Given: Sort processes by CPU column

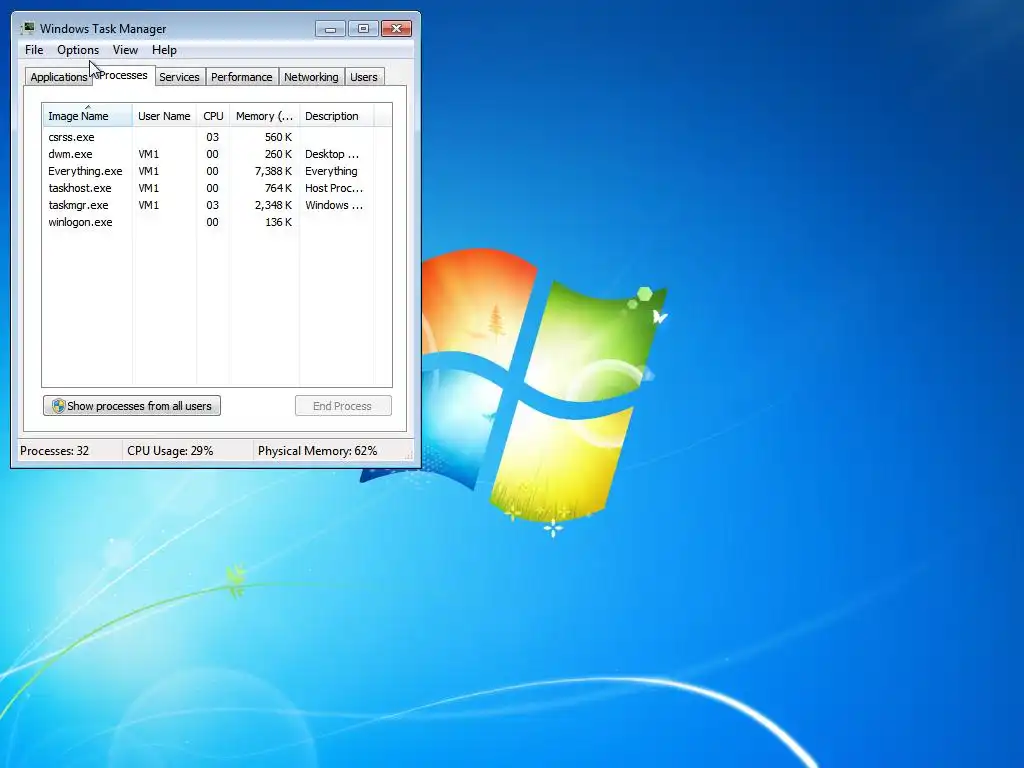Looking at the screenshot, I should (x=213, y=116).
